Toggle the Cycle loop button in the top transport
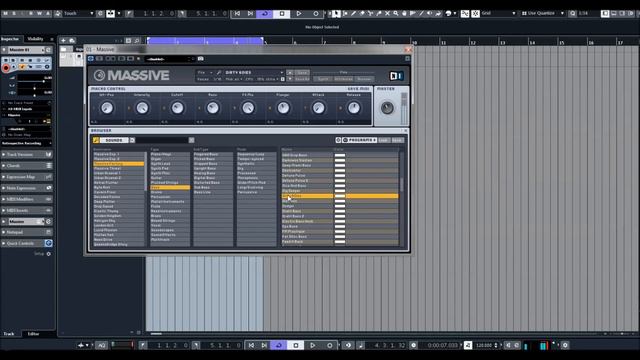The height and width of the screenshot is (360, 640). (264, 13)
